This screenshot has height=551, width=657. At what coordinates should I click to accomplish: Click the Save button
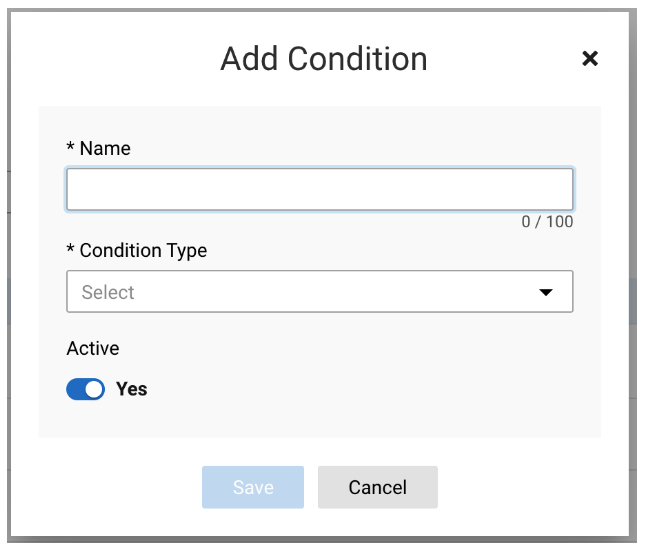(253, 487)
